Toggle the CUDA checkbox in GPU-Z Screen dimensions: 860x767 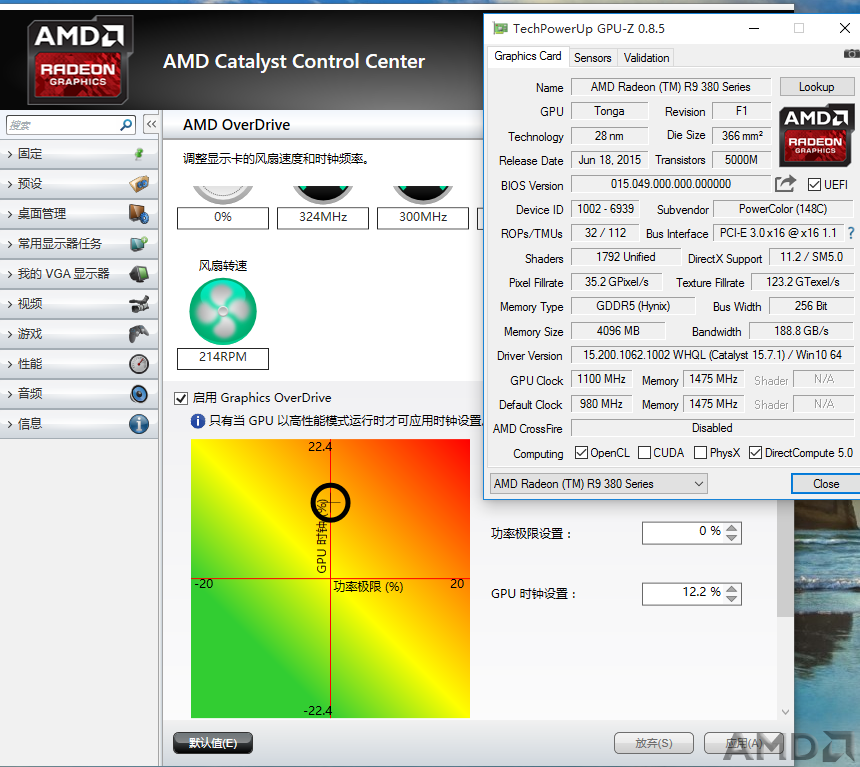pyautogui.click(x=645, y=453)
